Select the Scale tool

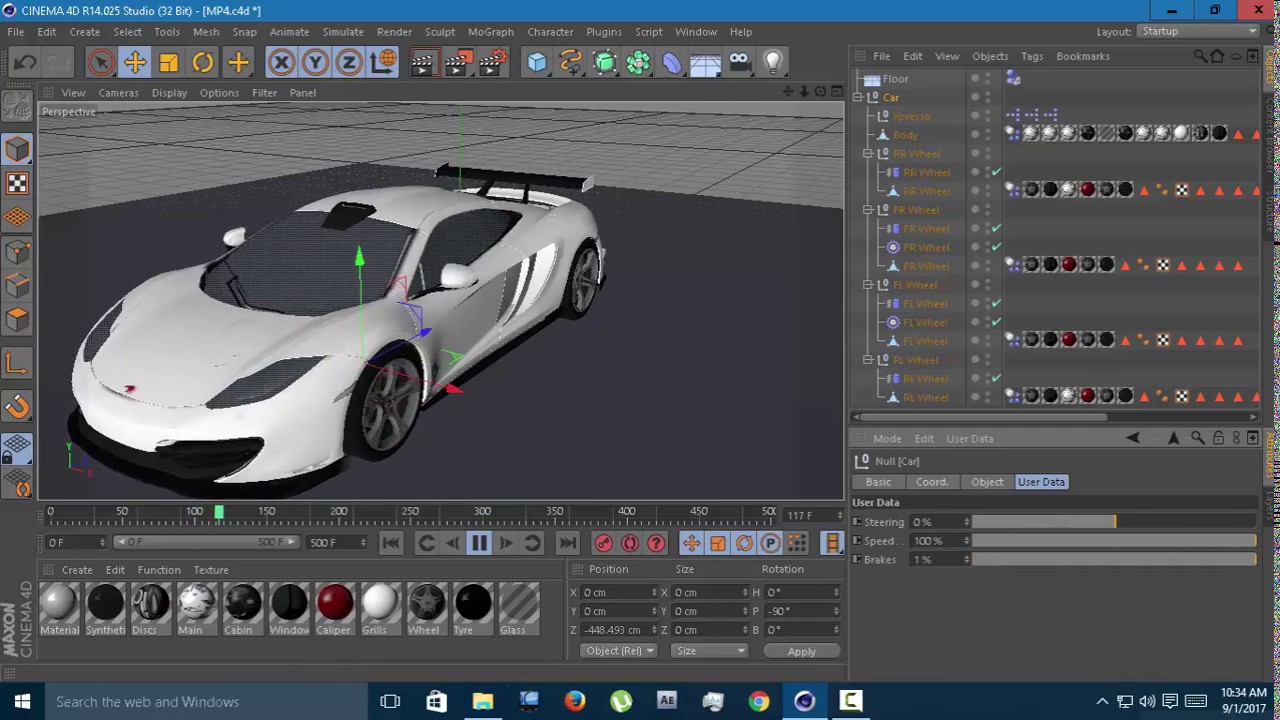(169, 63)
